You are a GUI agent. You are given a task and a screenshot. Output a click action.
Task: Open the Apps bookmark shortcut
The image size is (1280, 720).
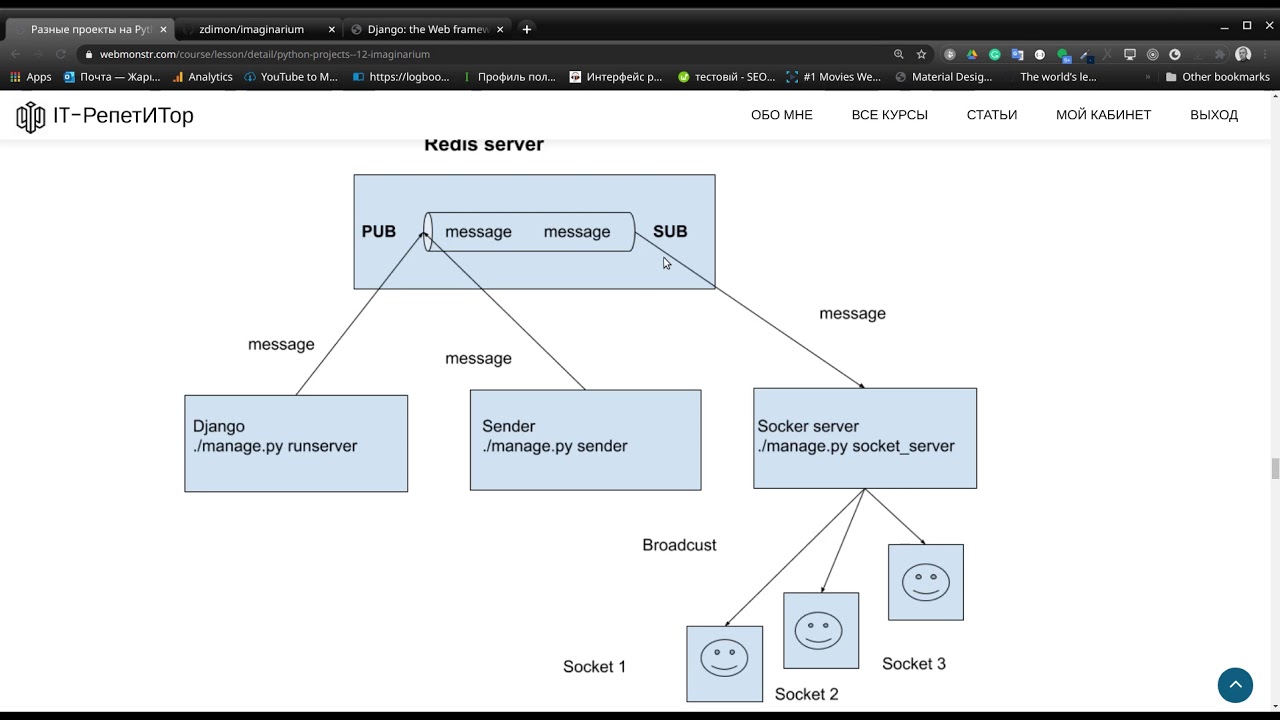click(31, 77)
